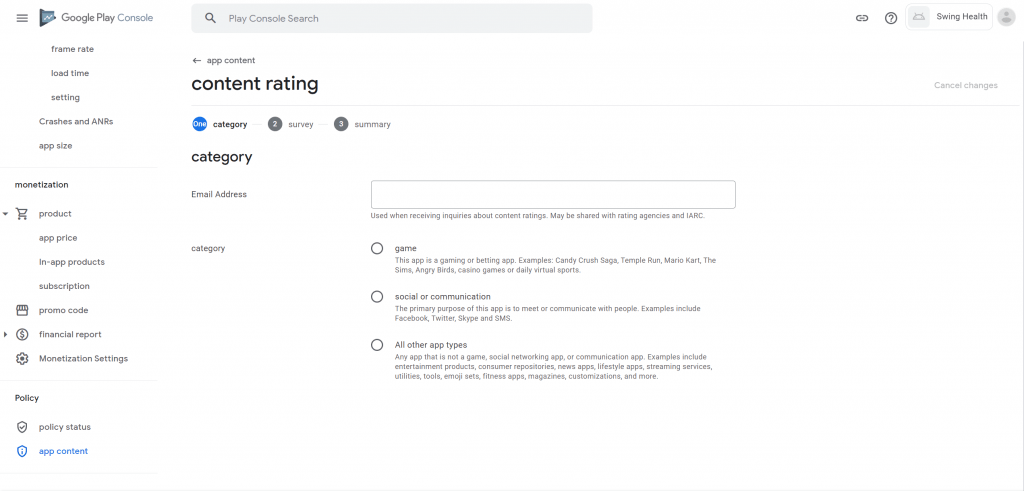1024x491 pixels.
Task: Open the Swing Health app selector
Action: coord(950,17)
